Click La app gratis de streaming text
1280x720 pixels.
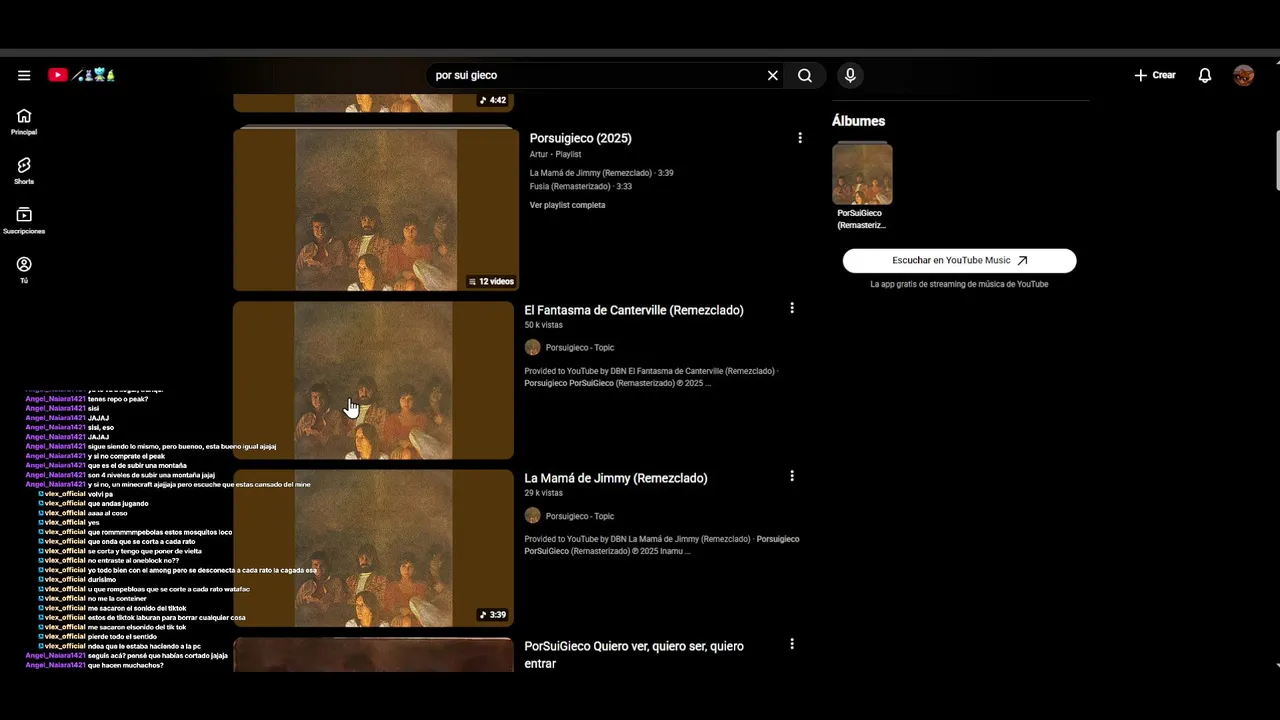[959, 284]
